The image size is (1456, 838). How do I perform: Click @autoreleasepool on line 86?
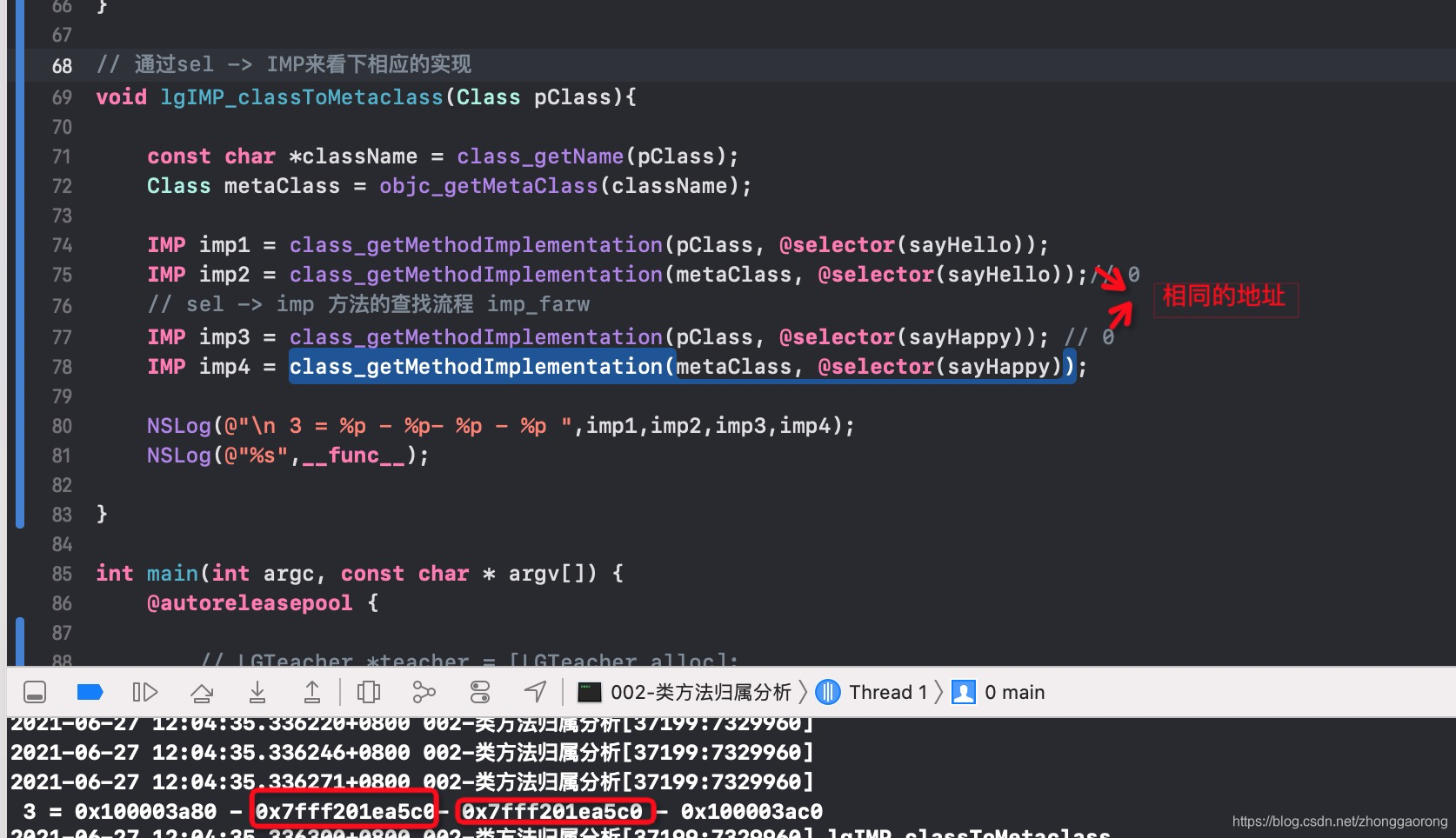(x=250, y=603)
